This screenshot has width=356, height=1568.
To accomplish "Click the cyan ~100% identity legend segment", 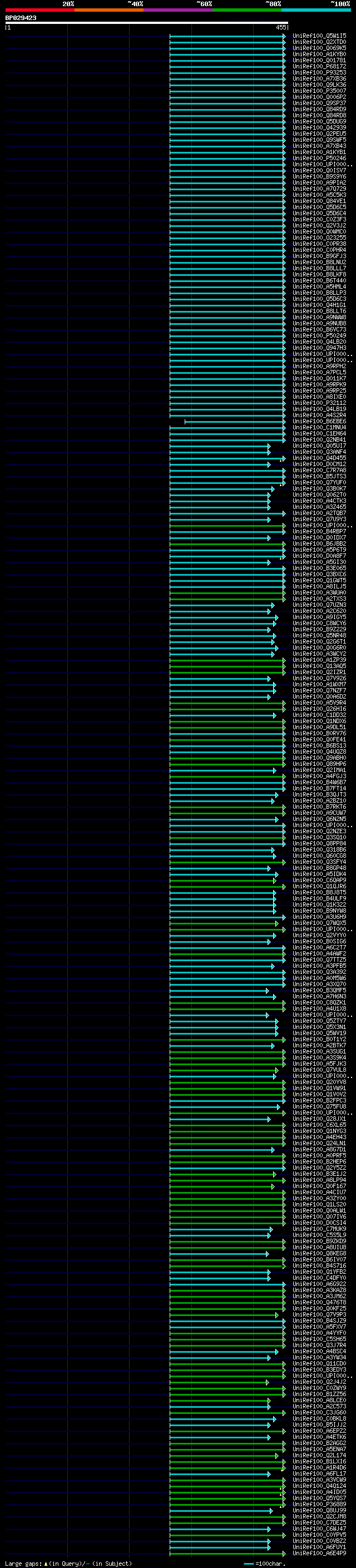I will point(317,10).
